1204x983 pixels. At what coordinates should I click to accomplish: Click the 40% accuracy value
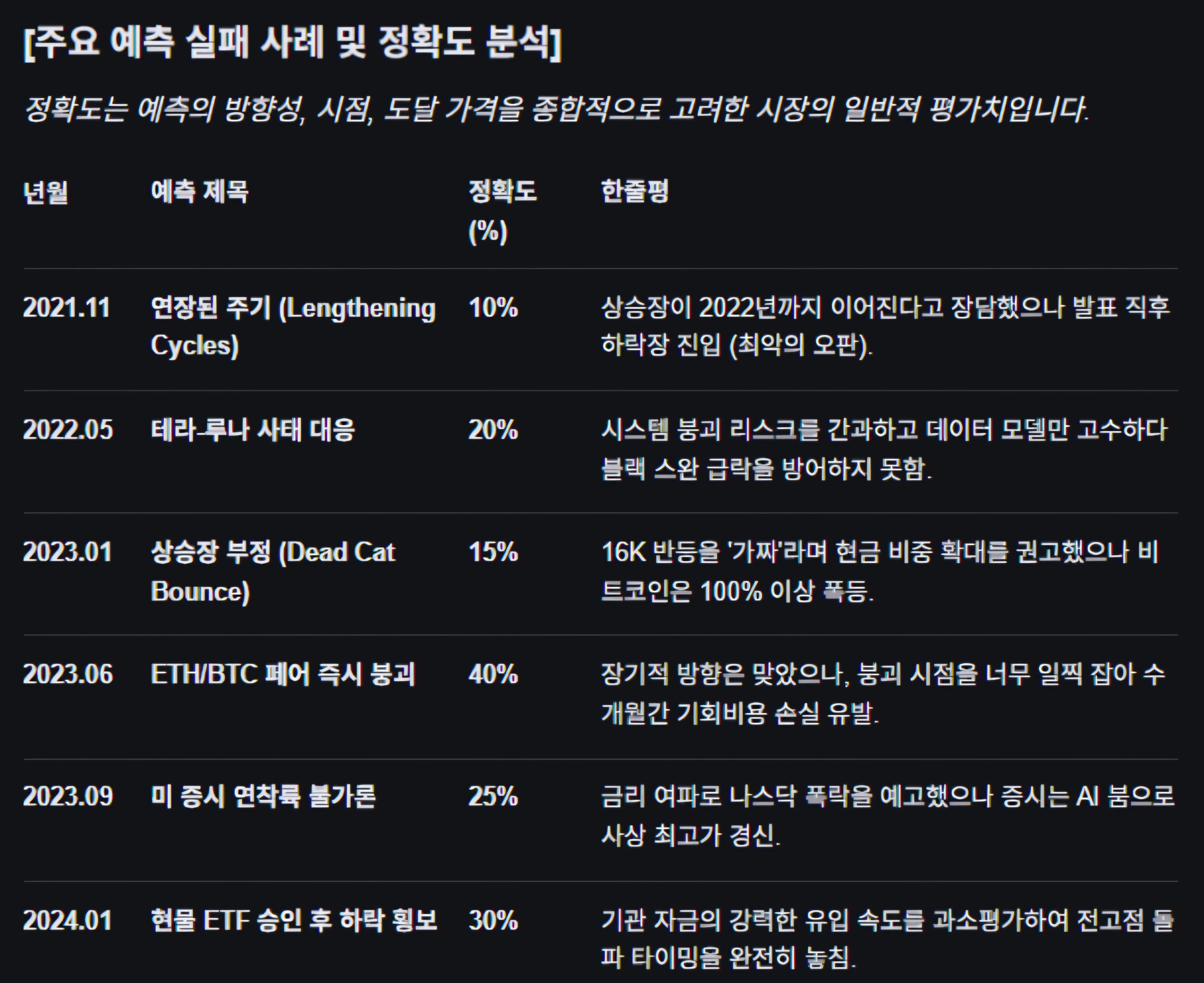click(x=493, y=674)
